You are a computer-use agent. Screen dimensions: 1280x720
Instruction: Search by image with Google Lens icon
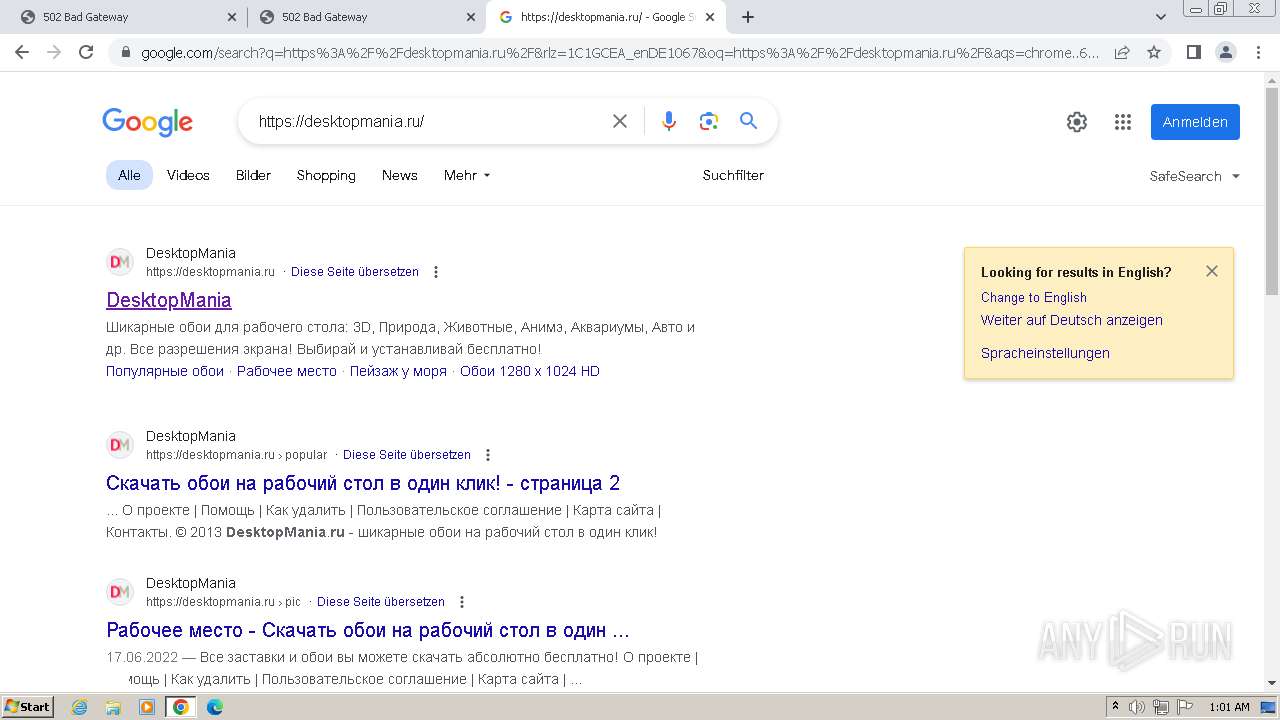pos(709,121)
